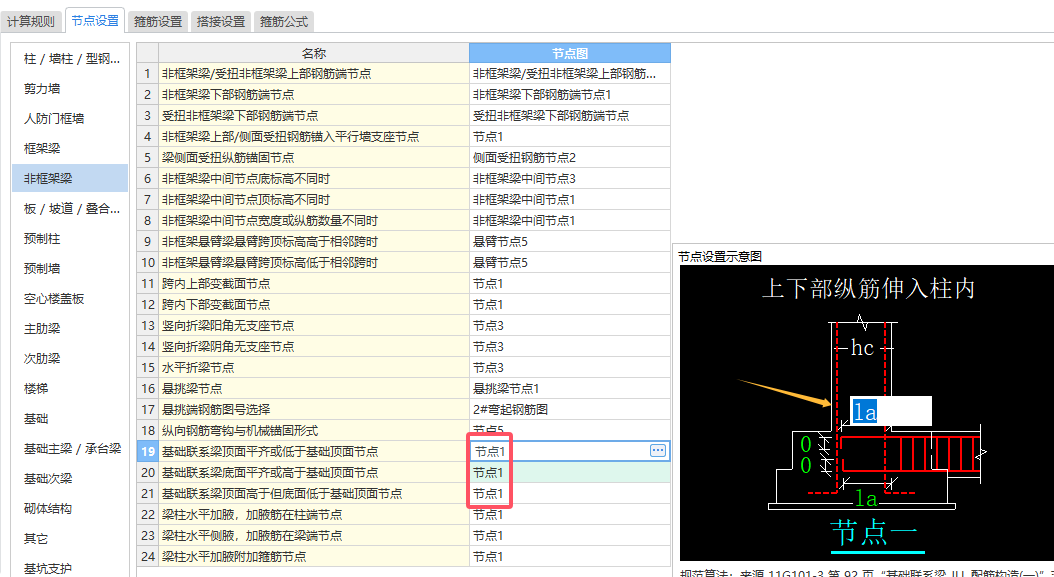The height and width of the screenshot is (577, 1054).
Task: Open the 搭接设置 tab
Action: pyautogui.click(x=221, y=22)
